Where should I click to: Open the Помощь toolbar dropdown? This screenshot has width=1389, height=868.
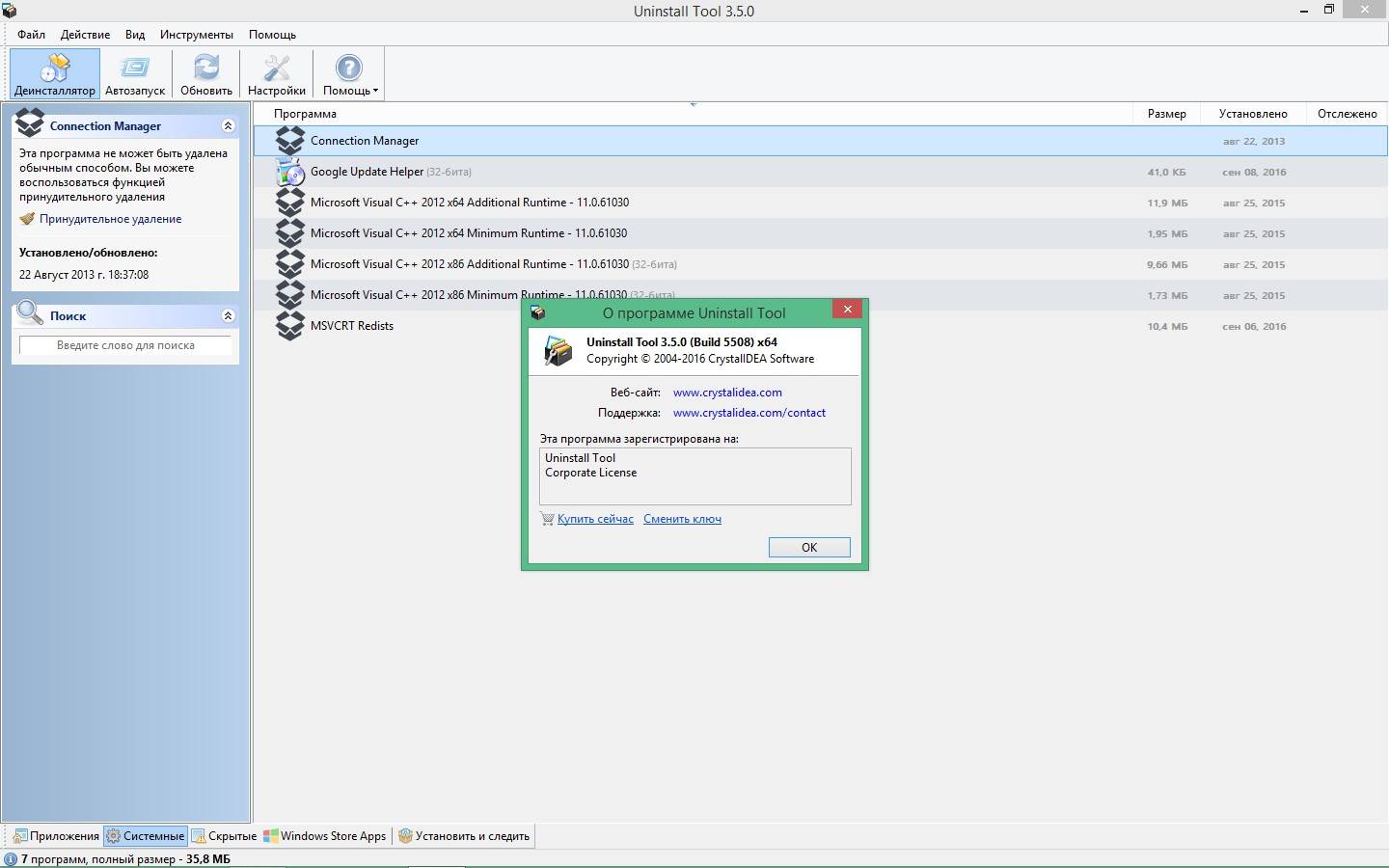tap(349, 73)
